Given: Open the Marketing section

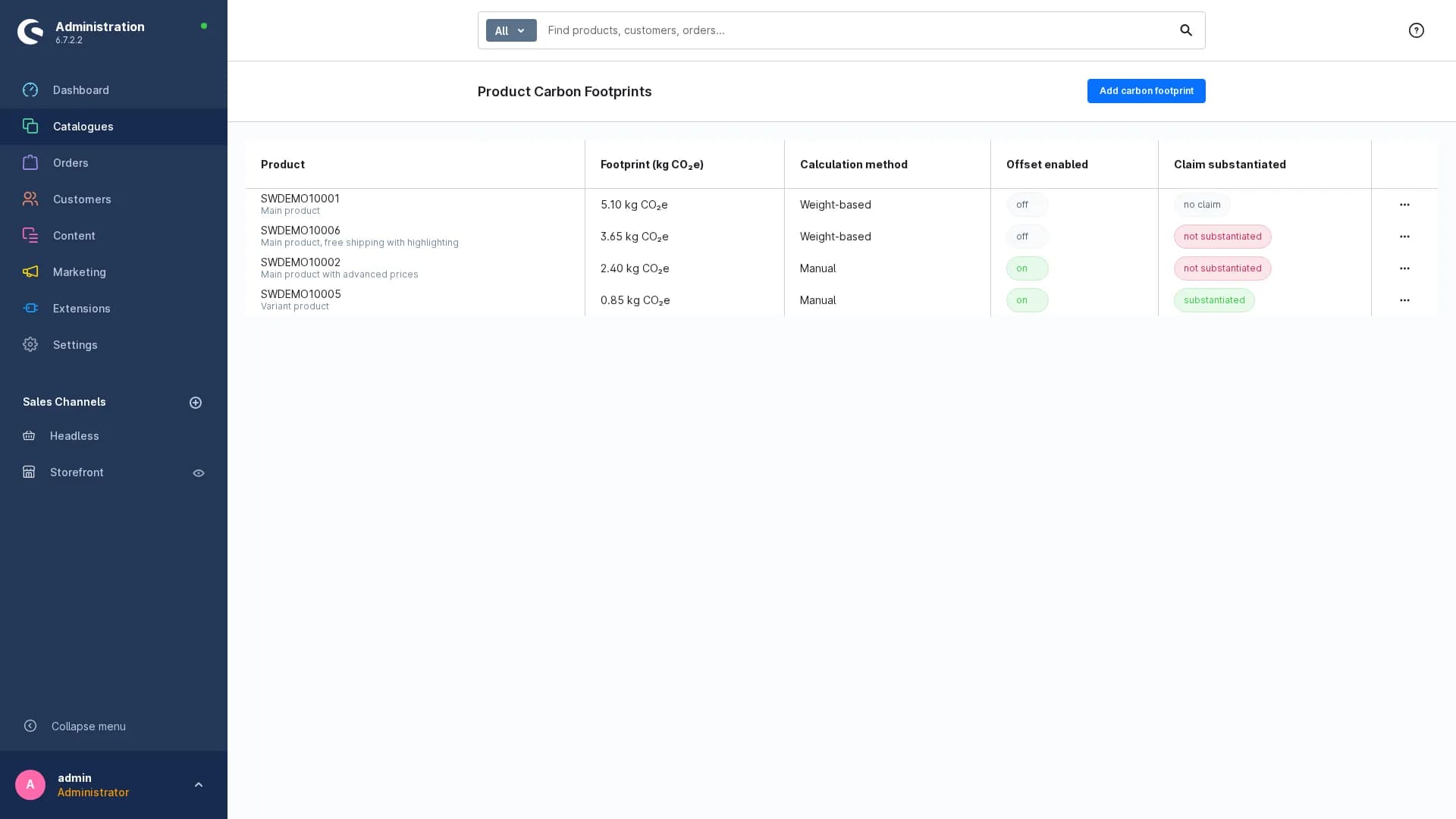Looking at the screenshot, I should click(x=114, y=272).
